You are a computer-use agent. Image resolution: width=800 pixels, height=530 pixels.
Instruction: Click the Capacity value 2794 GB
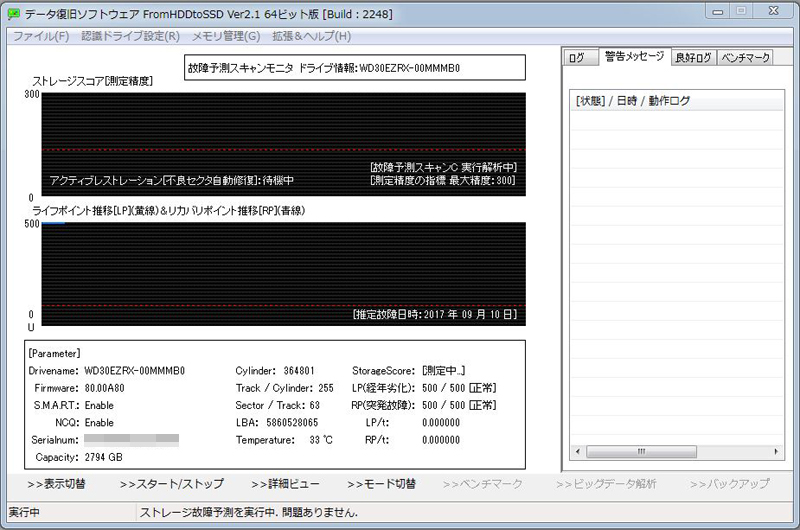point(104,458)
